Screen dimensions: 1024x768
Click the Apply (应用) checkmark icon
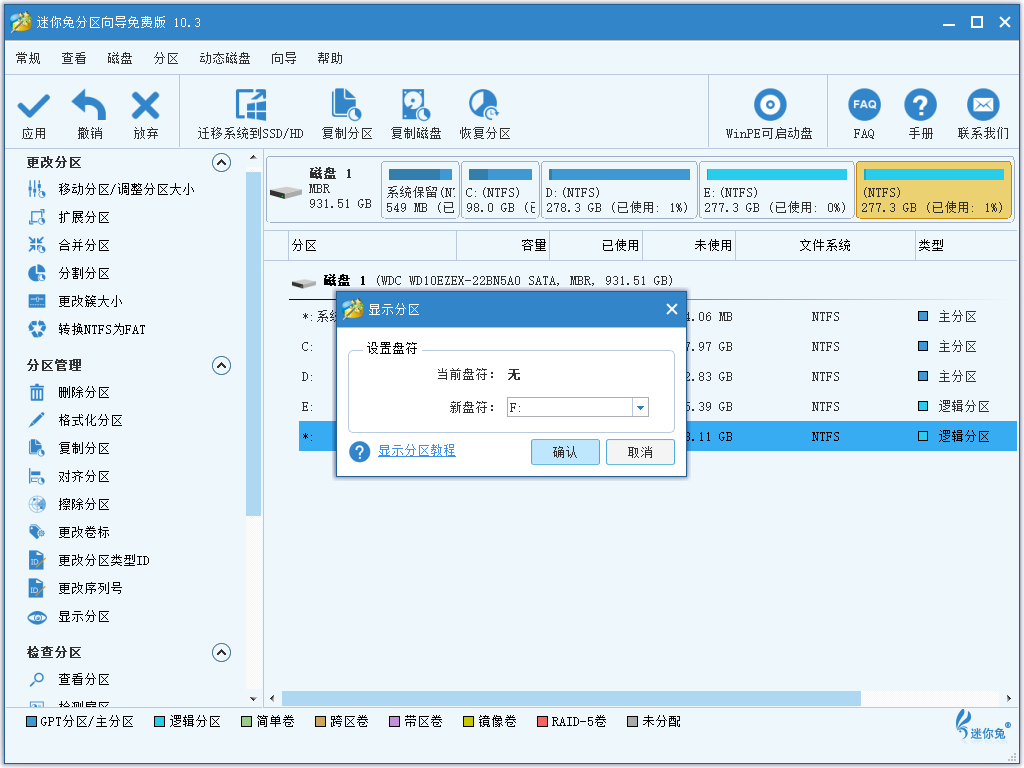33,106
